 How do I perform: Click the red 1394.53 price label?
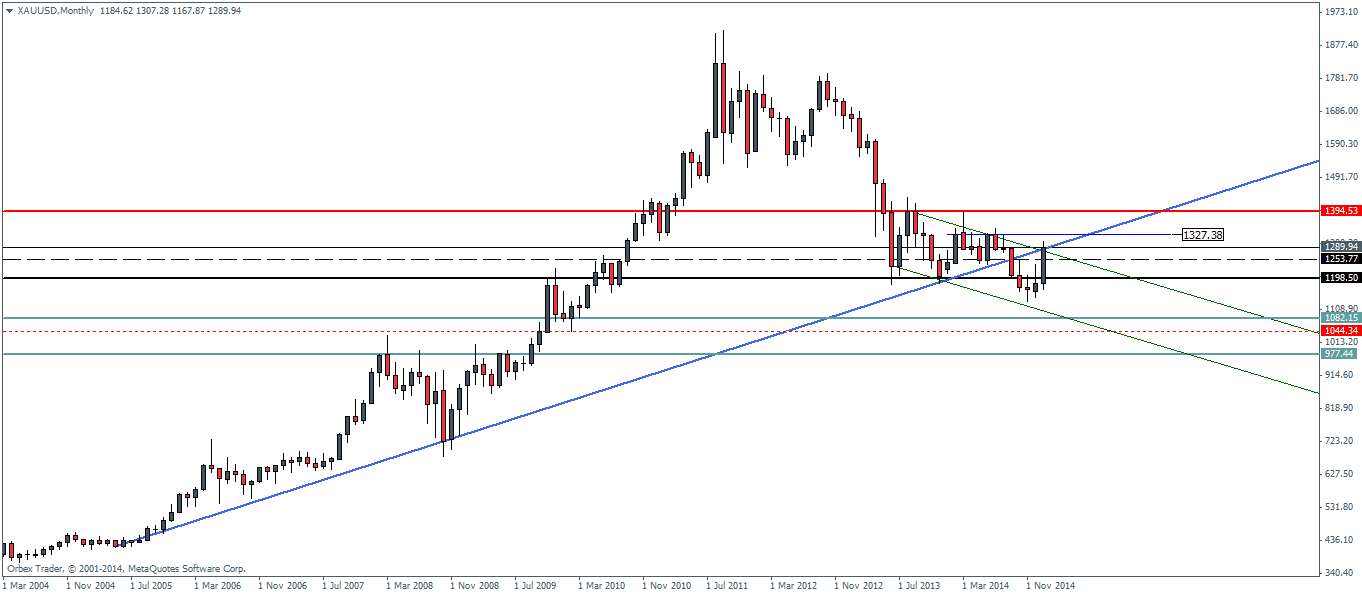pos(1340,211)
